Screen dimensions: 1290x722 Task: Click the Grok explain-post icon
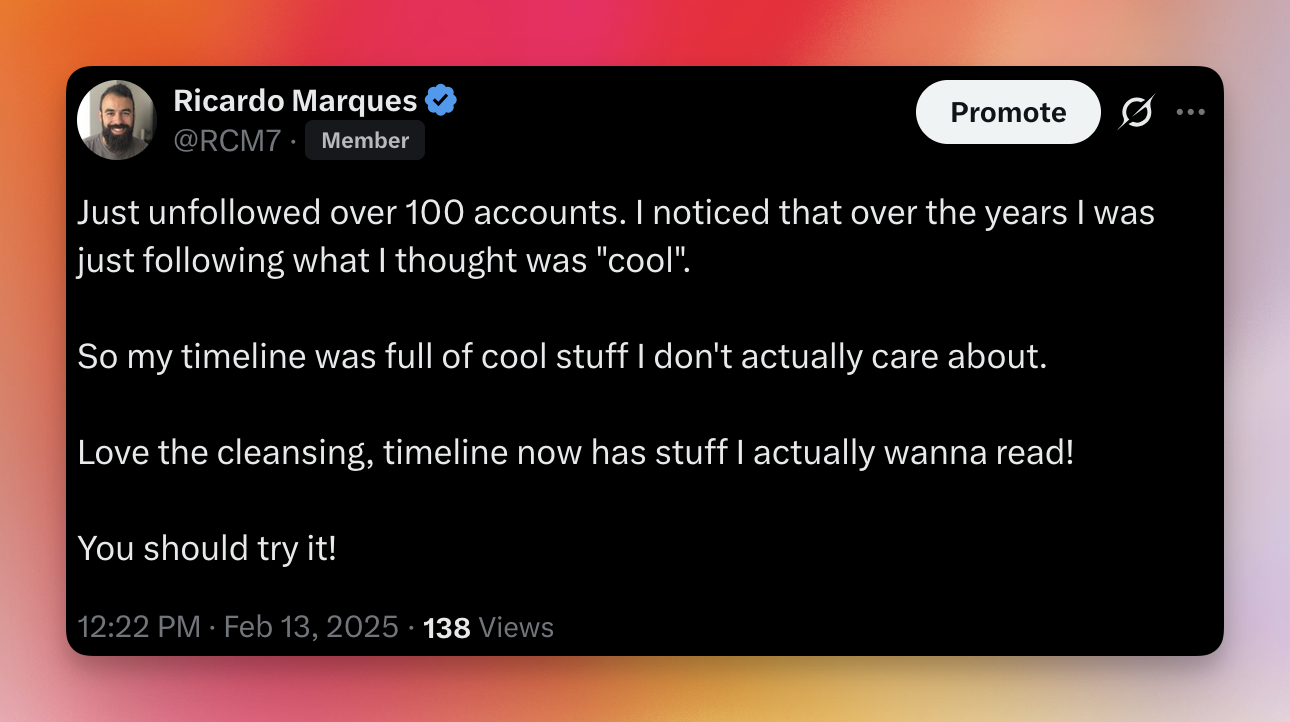1136,112
